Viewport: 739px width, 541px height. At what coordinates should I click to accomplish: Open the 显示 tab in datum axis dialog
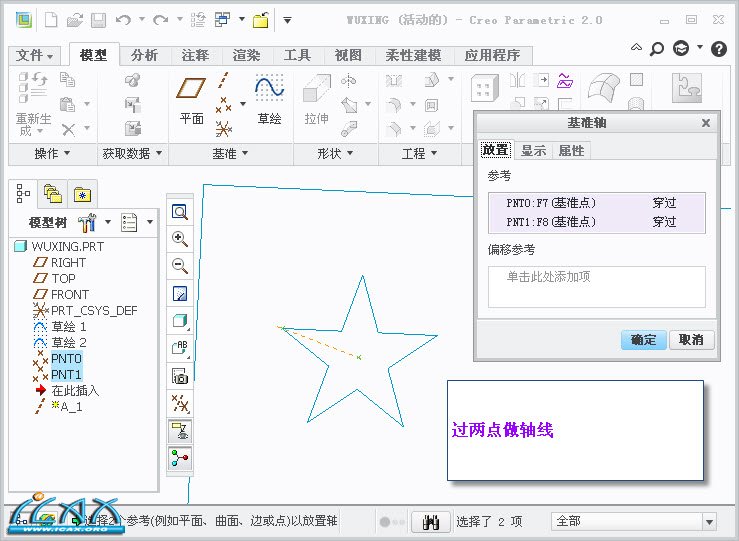point(533,150)
